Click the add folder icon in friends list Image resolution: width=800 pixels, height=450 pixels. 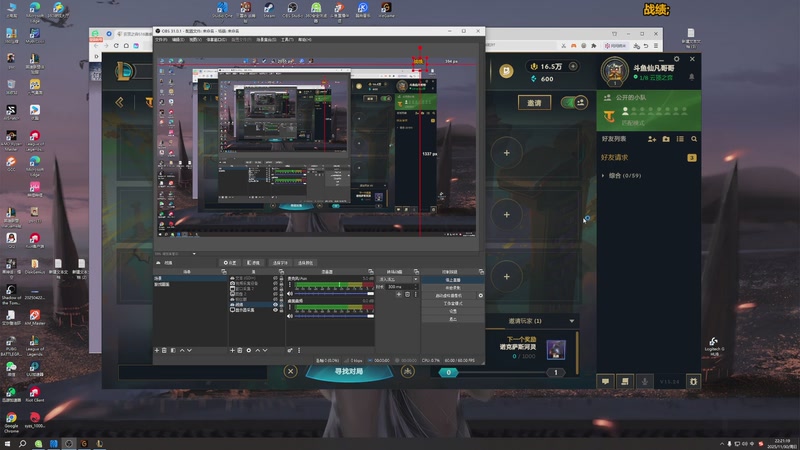pos(666,139)
